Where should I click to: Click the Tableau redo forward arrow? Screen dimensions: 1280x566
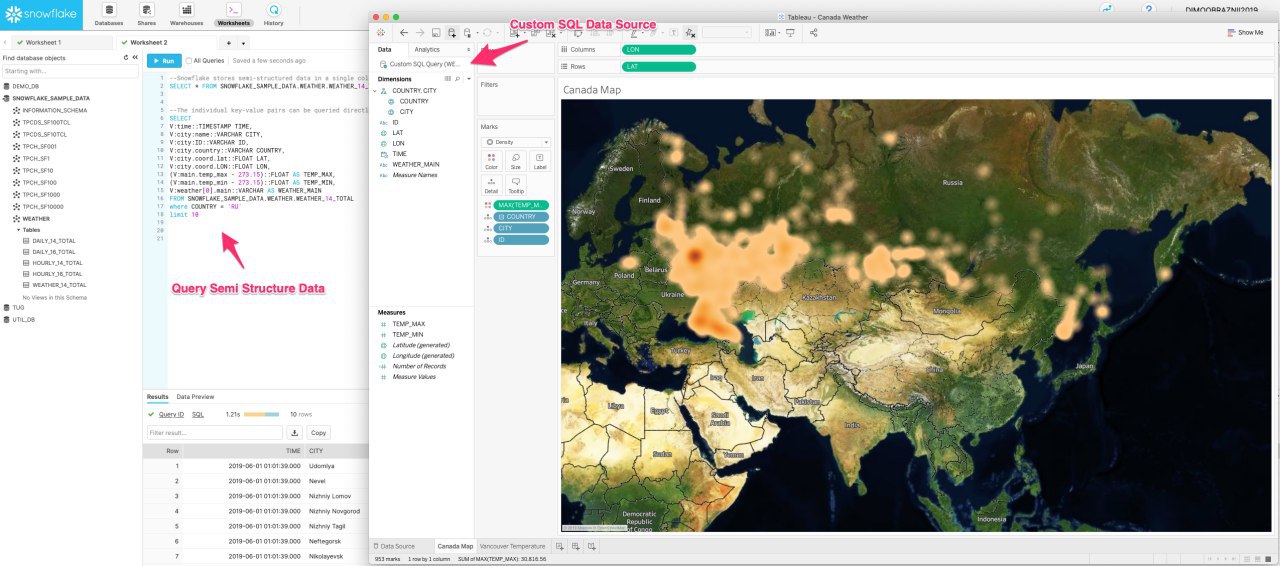[x=420, y=33]
